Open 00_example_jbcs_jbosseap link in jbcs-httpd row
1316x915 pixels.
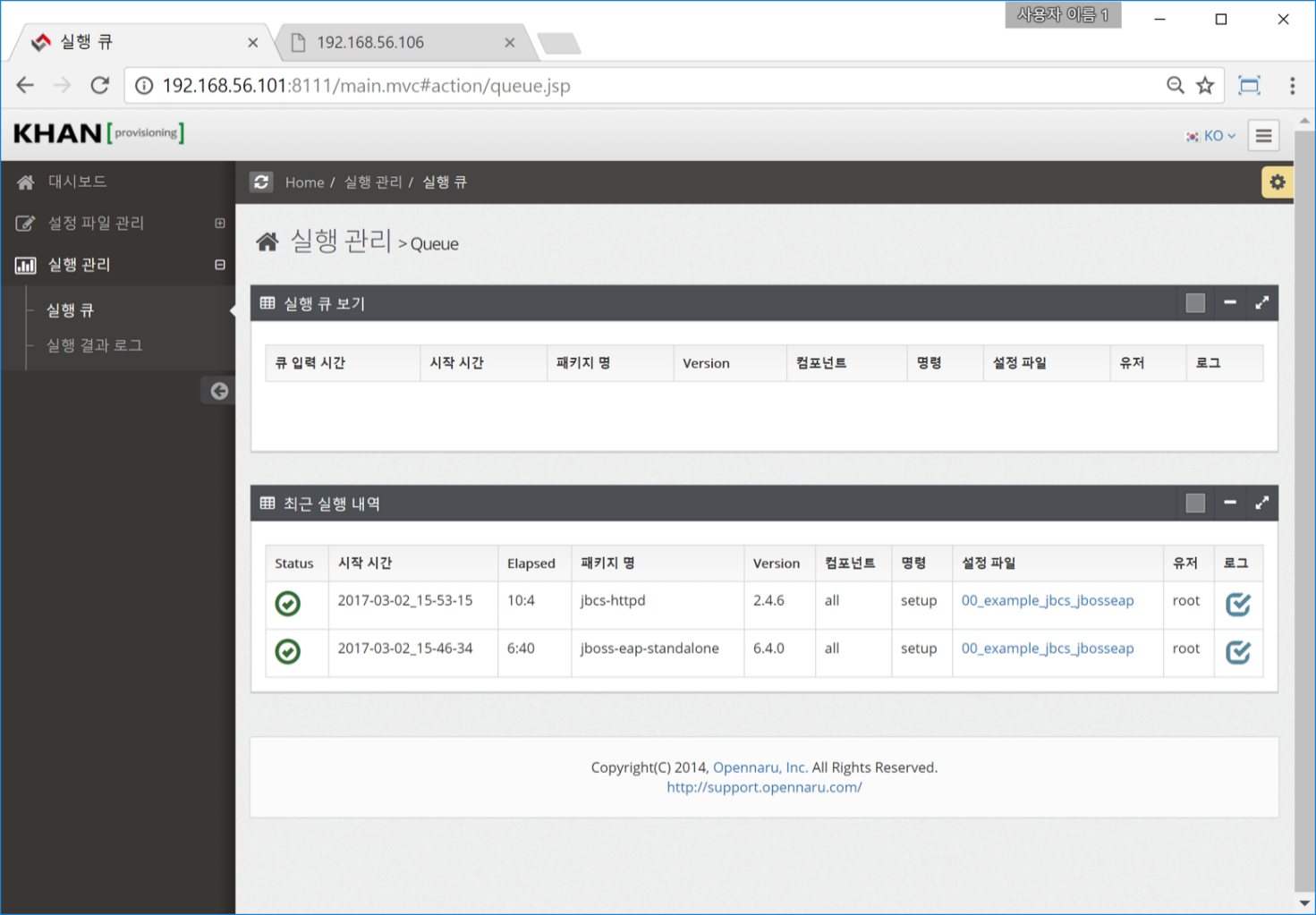pyautogui.click(x=1047, y=600)
